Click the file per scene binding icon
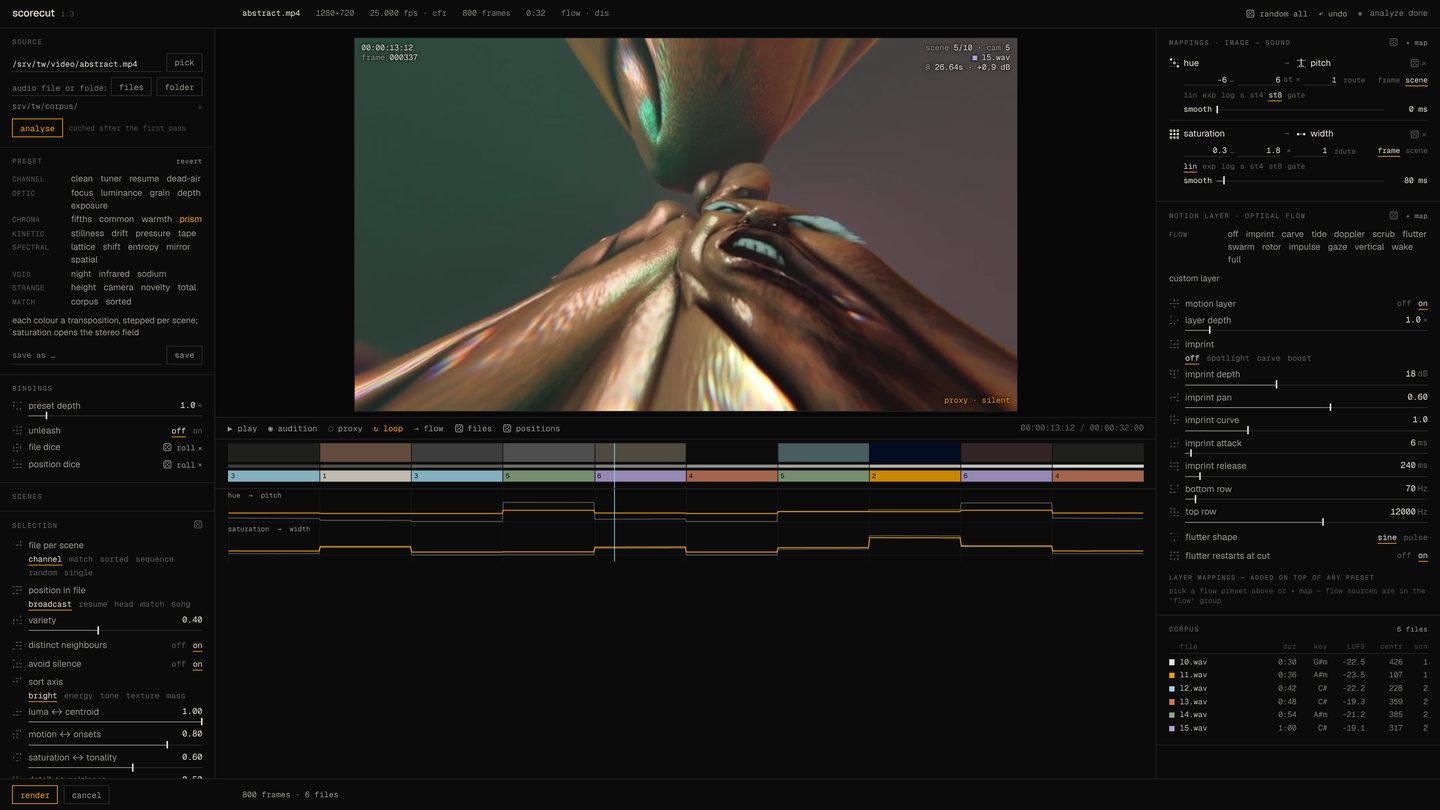 (17, 546)
